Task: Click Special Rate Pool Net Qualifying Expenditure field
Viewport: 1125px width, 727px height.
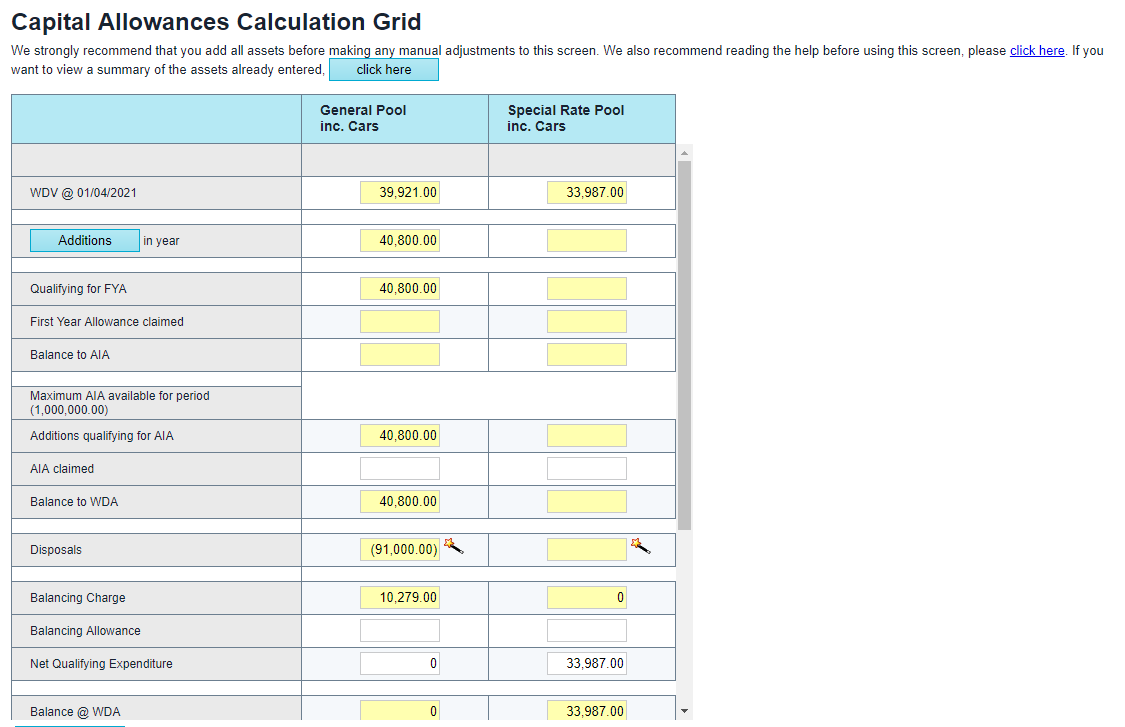Action: 587,664
